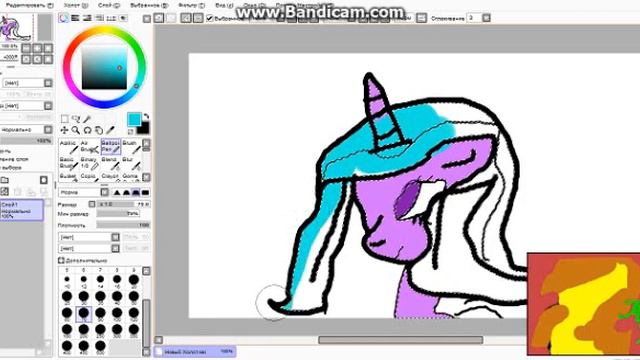Click the navigator canvas thumbnail preview
This screenshot has height=360, width=640.
tap(17, 27)
